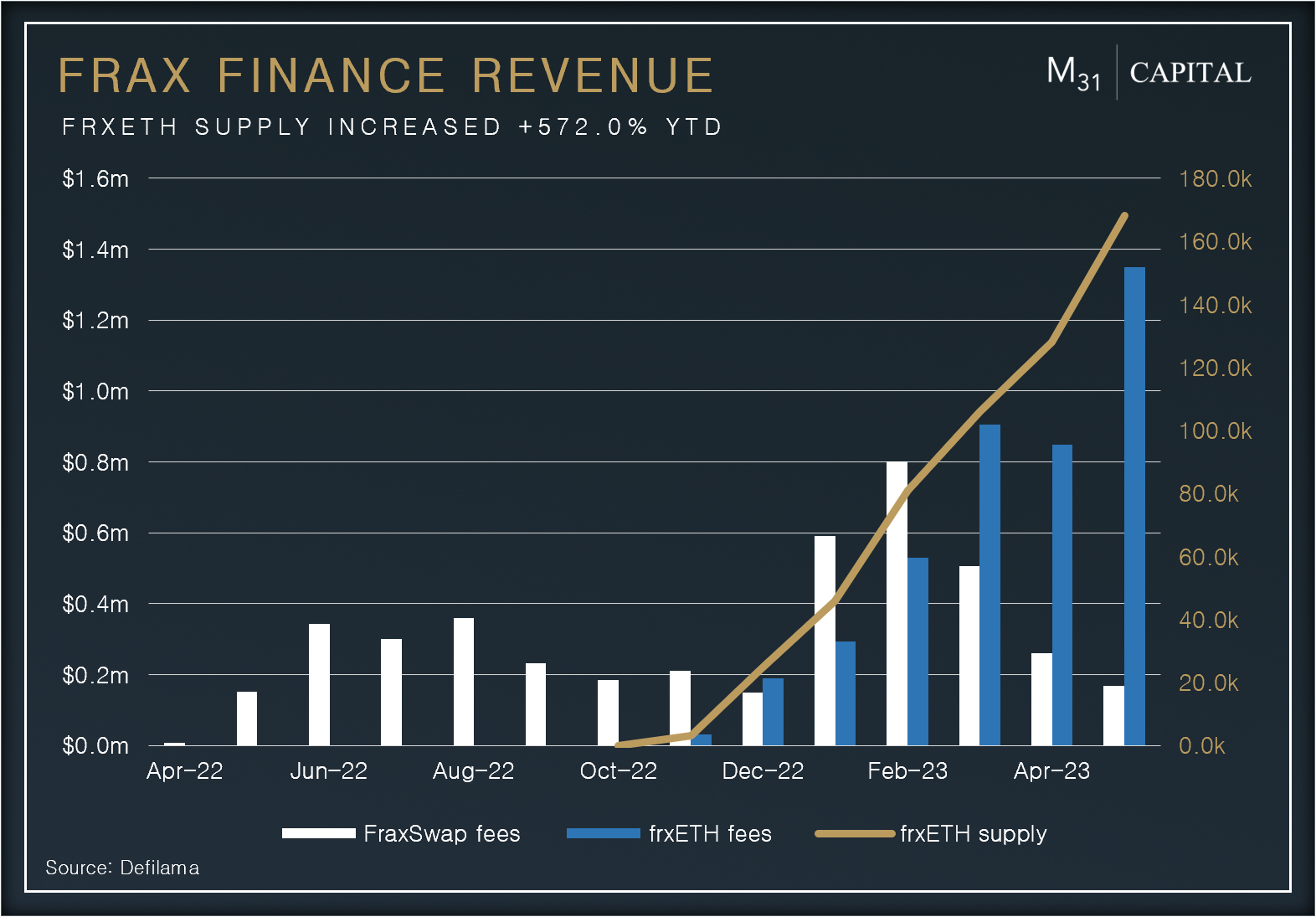
Task: Click the M31 logo mark
Action: coord(1073,74)
